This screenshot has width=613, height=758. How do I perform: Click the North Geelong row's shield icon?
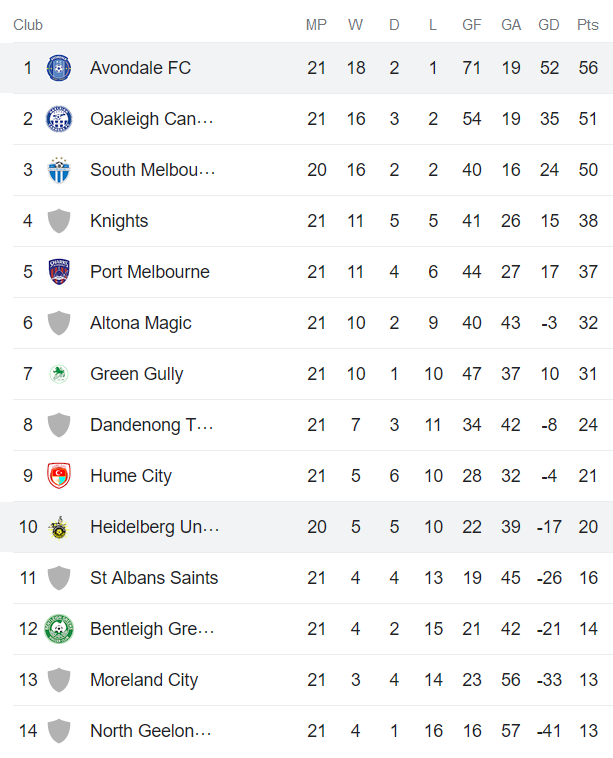(59, 731)
